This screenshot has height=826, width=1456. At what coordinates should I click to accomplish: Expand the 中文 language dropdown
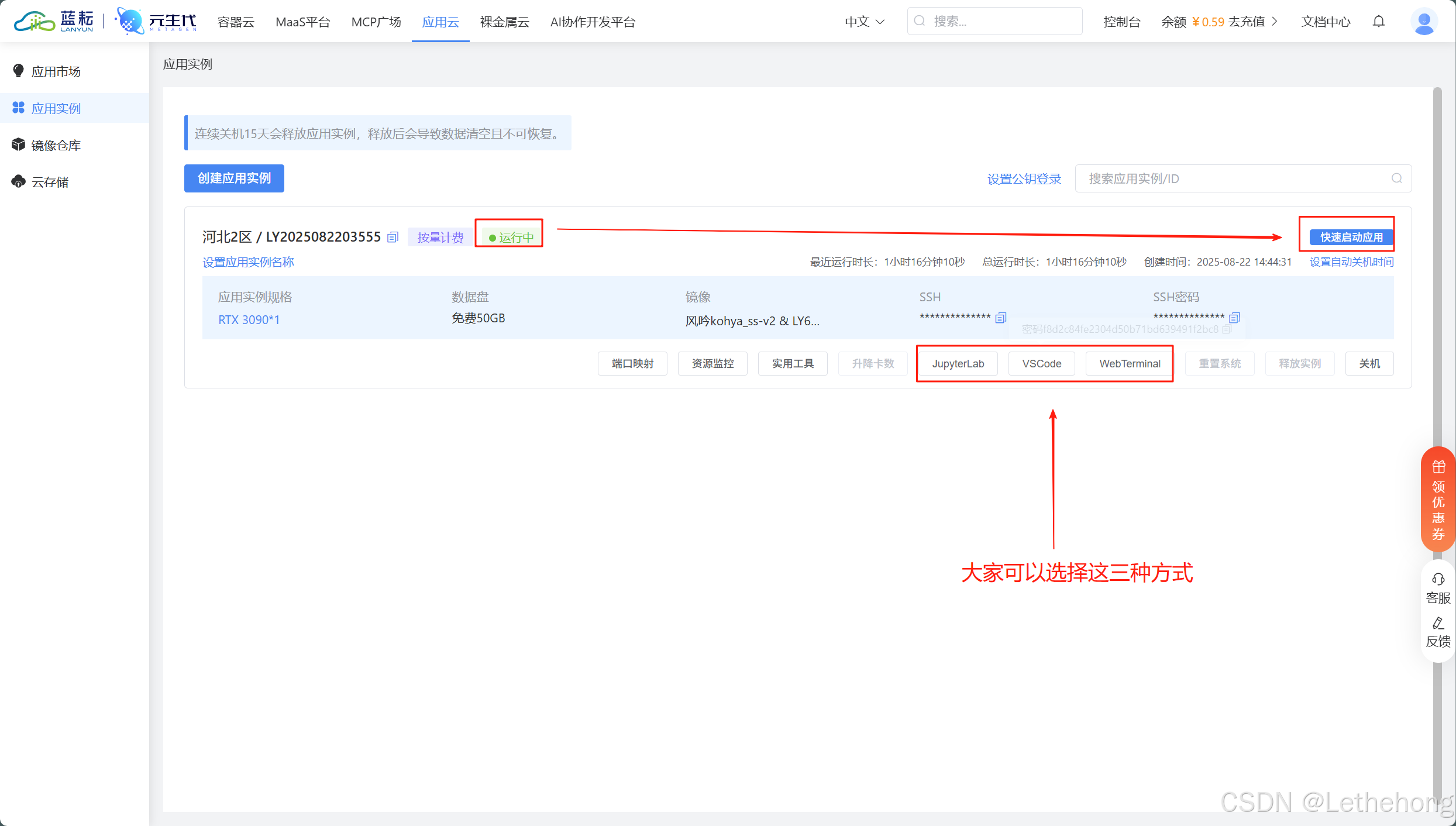tap(865, 22)
